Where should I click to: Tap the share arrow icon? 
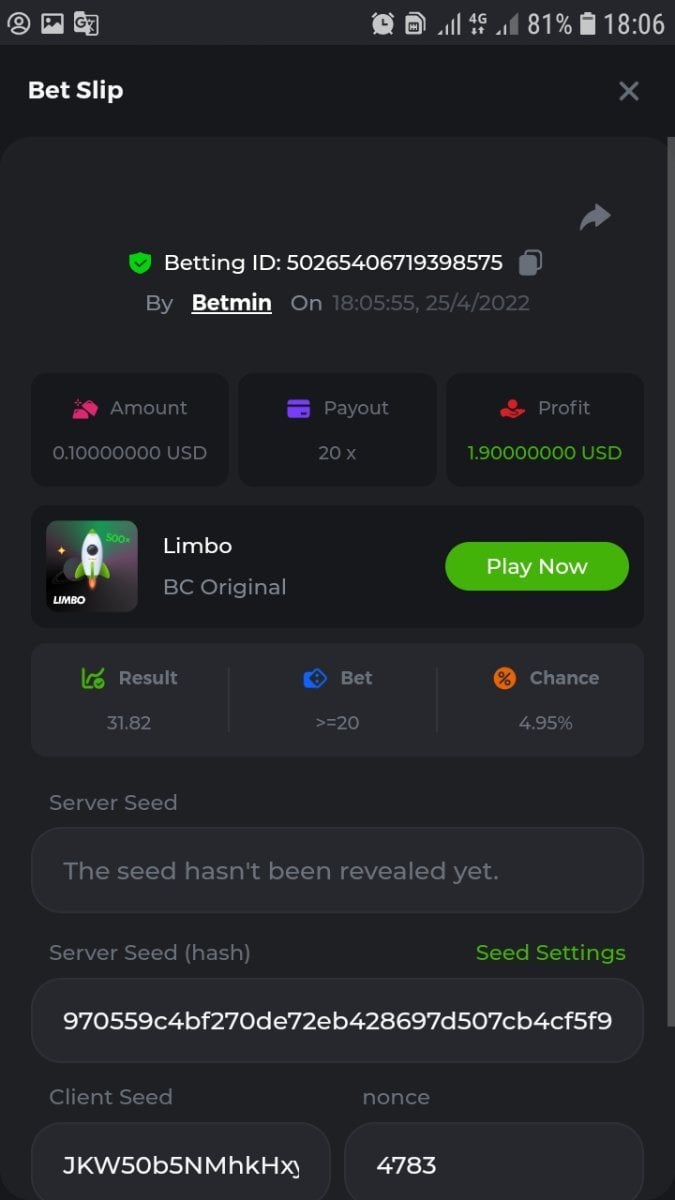595,217
